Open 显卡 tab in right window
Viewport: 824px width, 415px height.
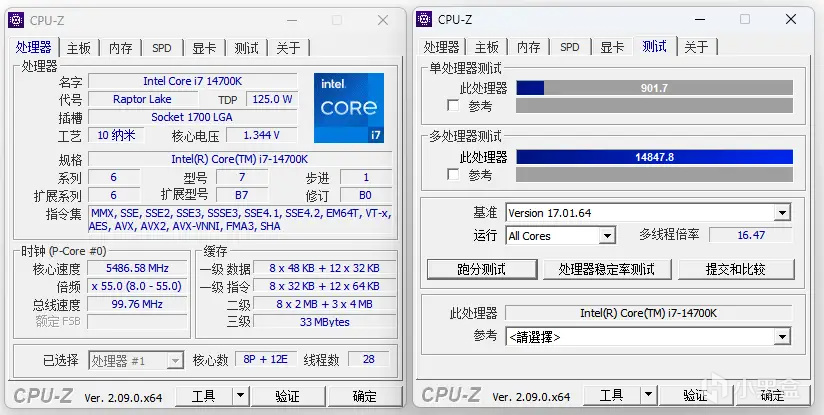click(612, 47)
